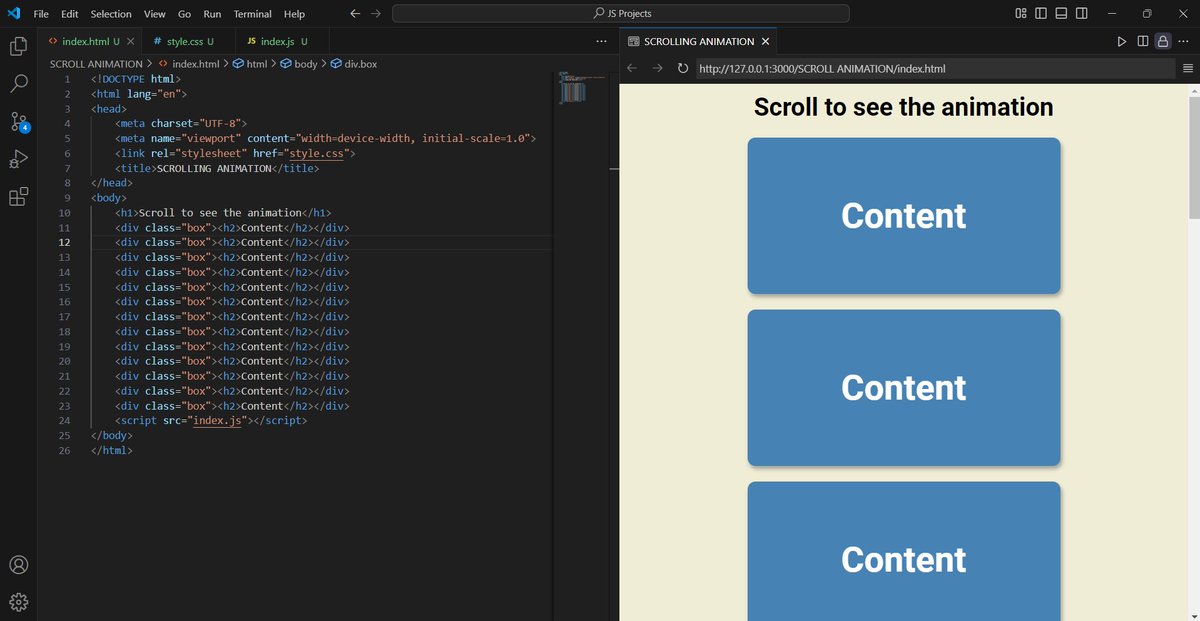This screenshot has width=1200, height=621.
Task: Follow the style.css link in code
Action: 316,153
